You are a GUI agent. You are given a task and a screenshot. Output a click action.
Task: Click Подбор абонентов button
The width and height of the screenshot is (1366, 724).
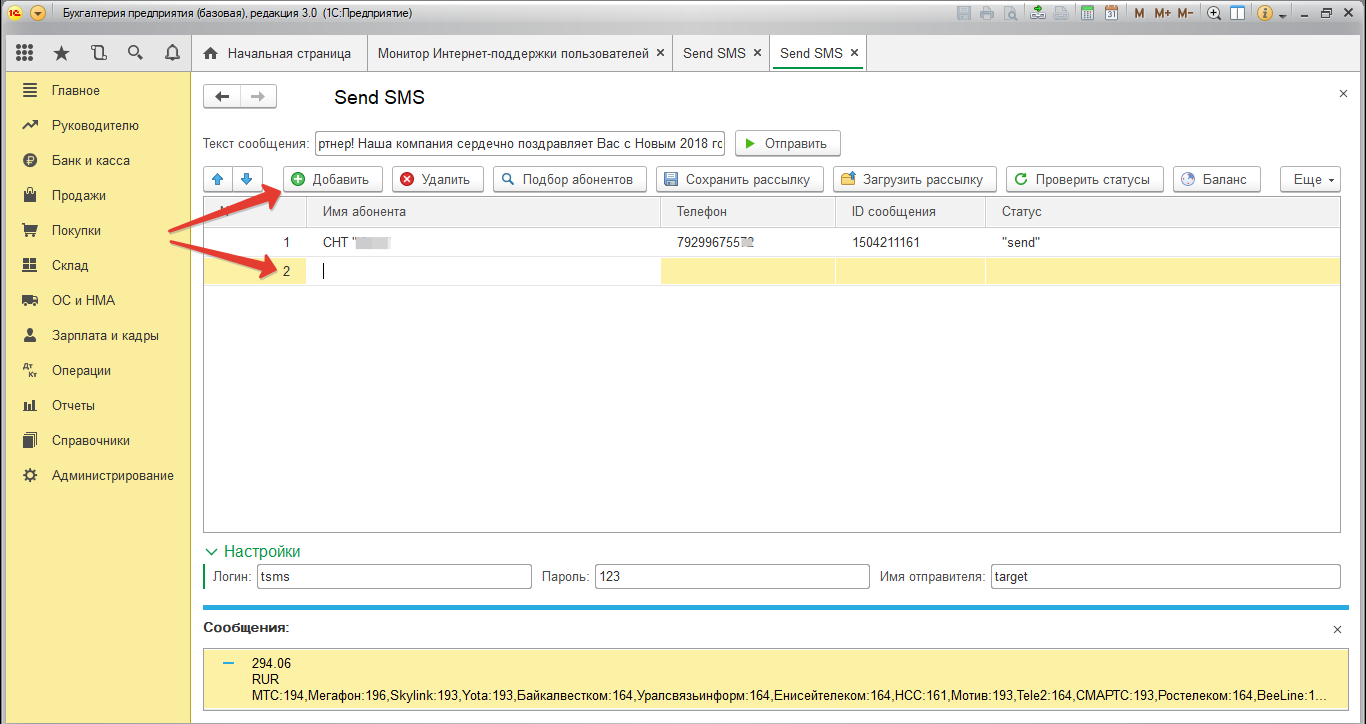pyautogui.click(x=570, y=179)
